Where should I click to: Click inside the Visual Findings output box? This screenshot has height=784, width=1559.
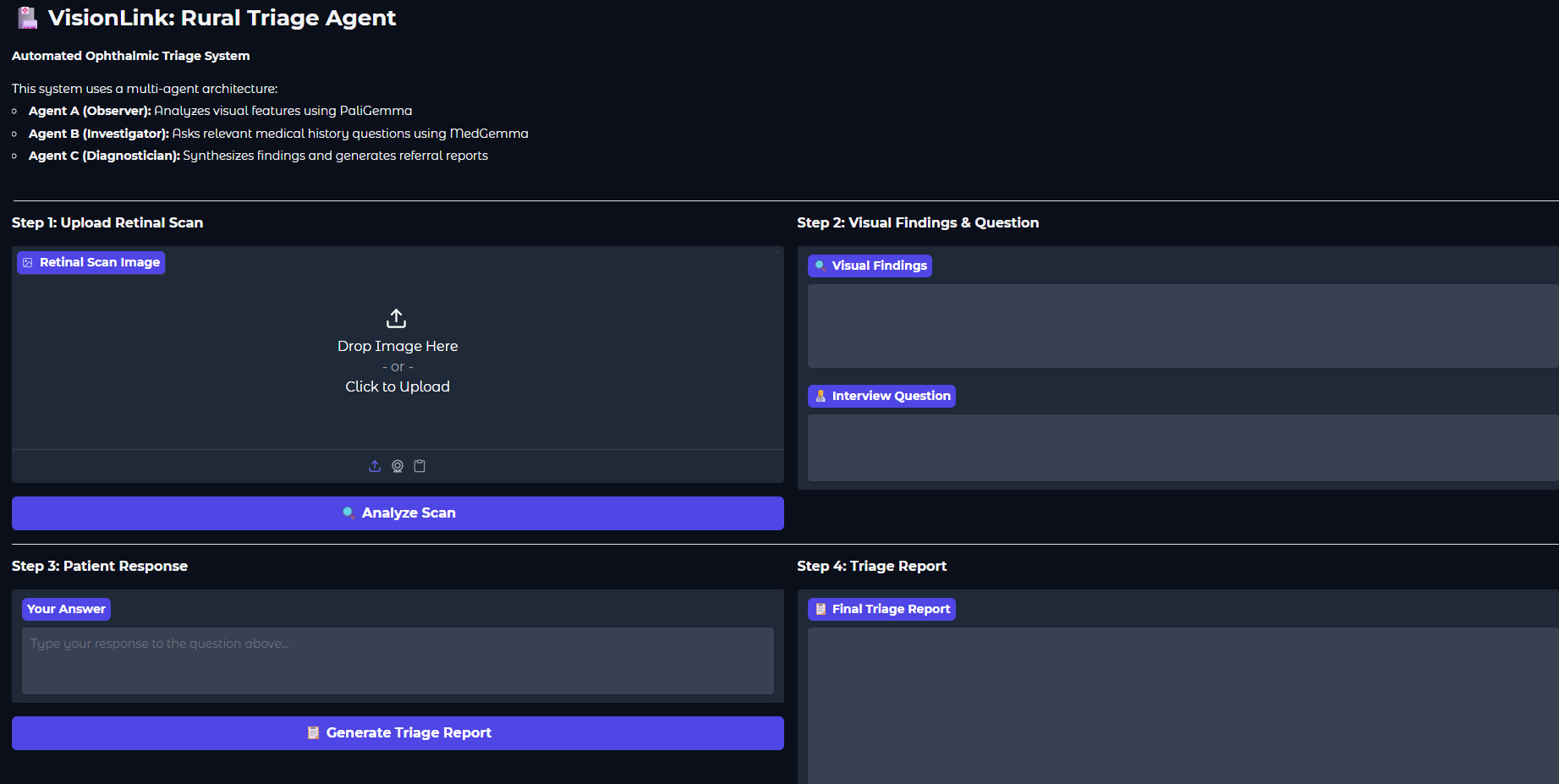click(1183, 326)
